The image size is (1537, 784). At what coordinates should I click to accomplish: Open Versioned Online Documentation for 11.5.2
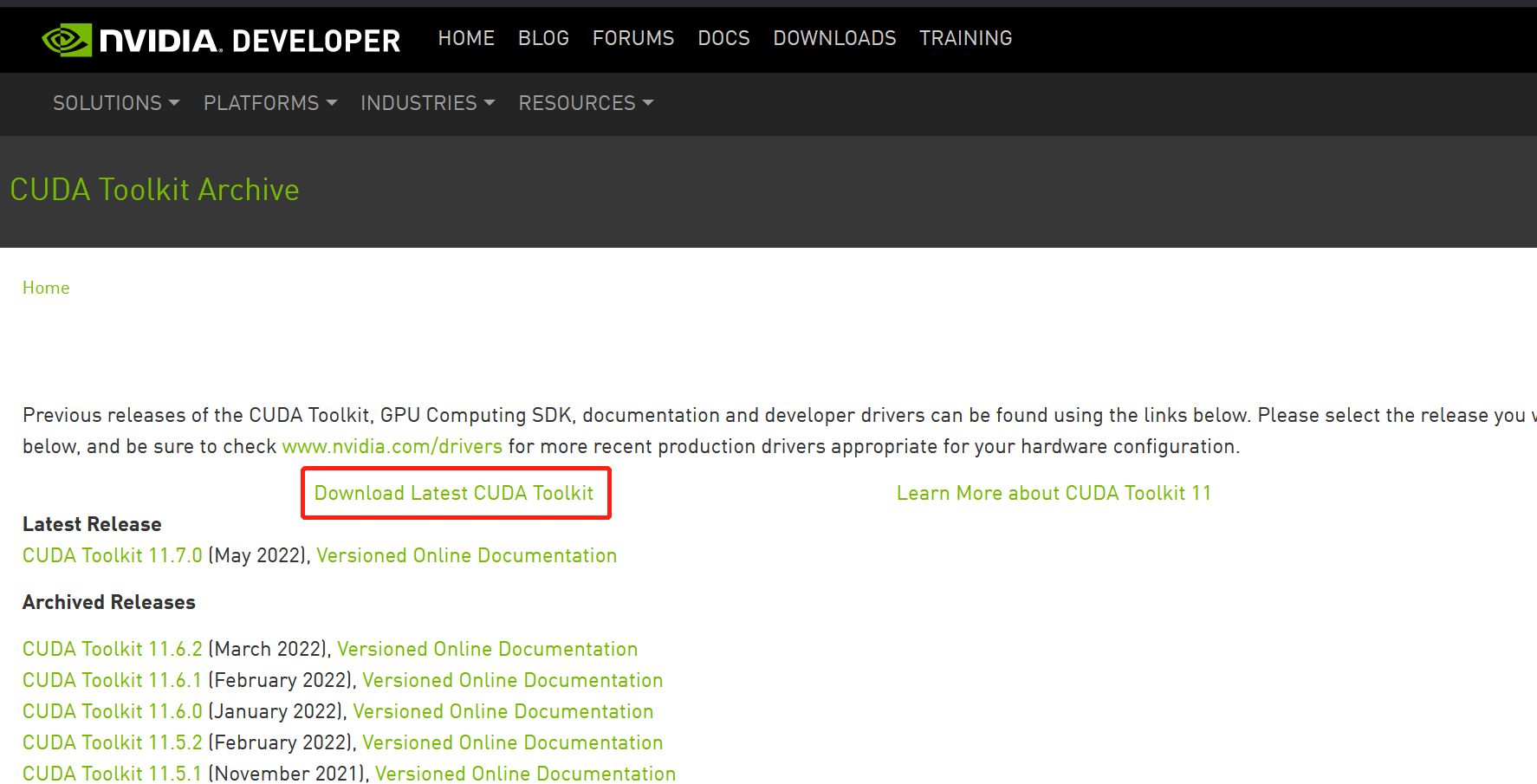(512, 742)
